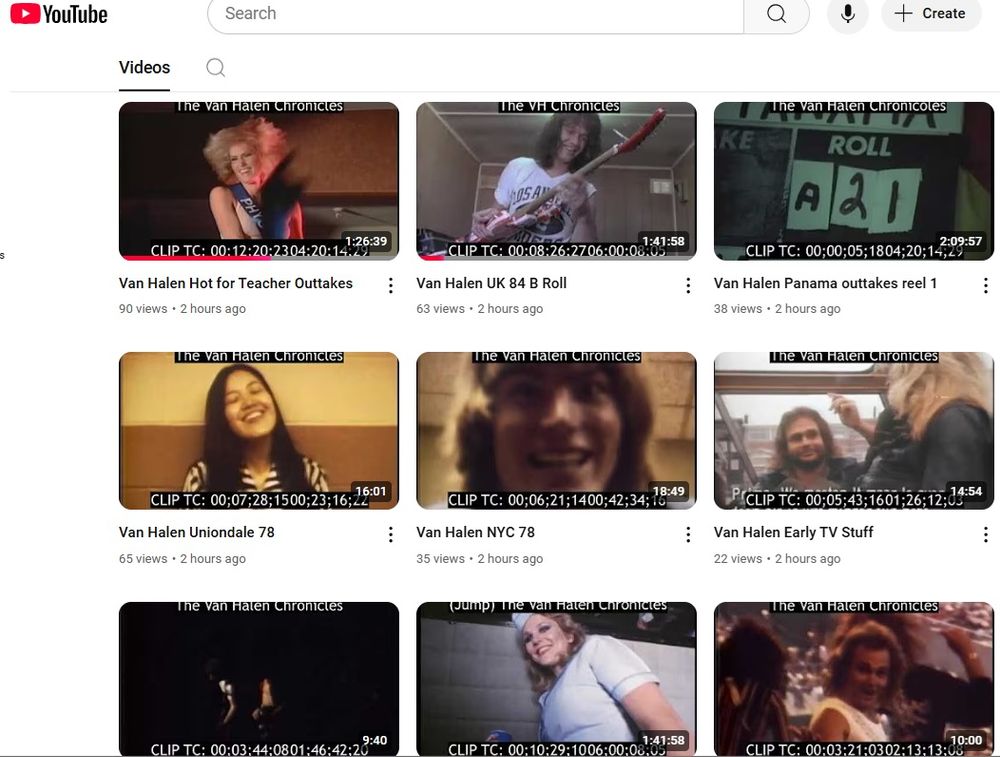
Task: Click '35 views • 2 hours ago' text
Action: [480, 559]
